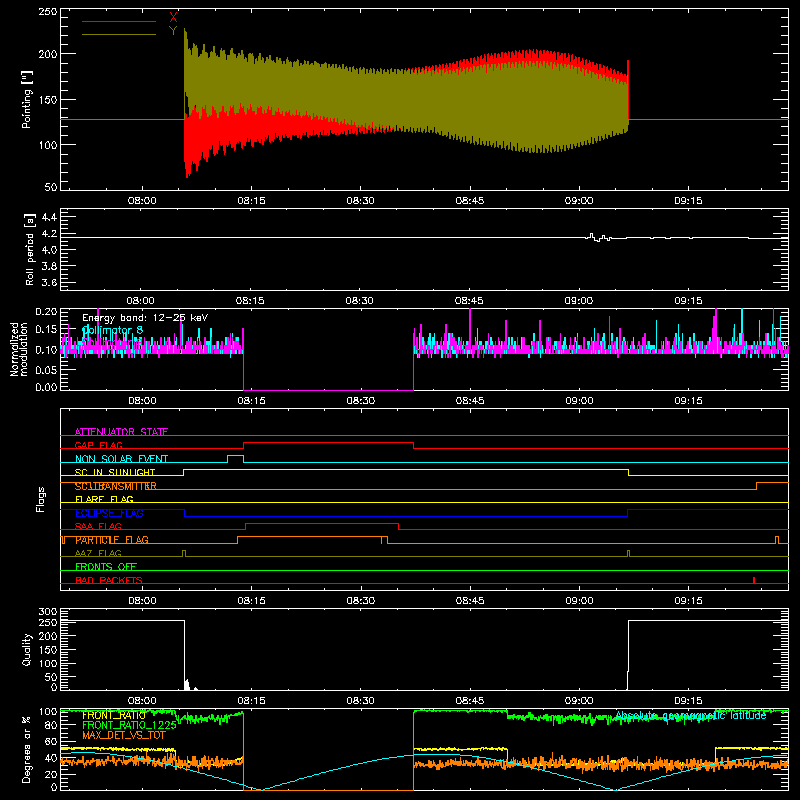Click the yellow 'FRONT_RATIO' legend label

coord(114,716)
